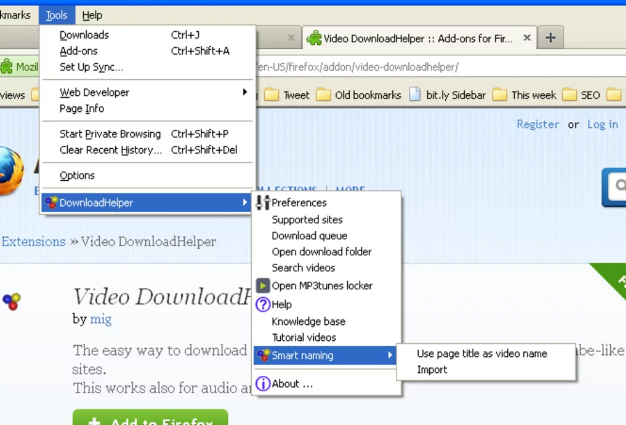
Task: Select About entry in the DownloadHelper submenu
Action: point(327,384)
